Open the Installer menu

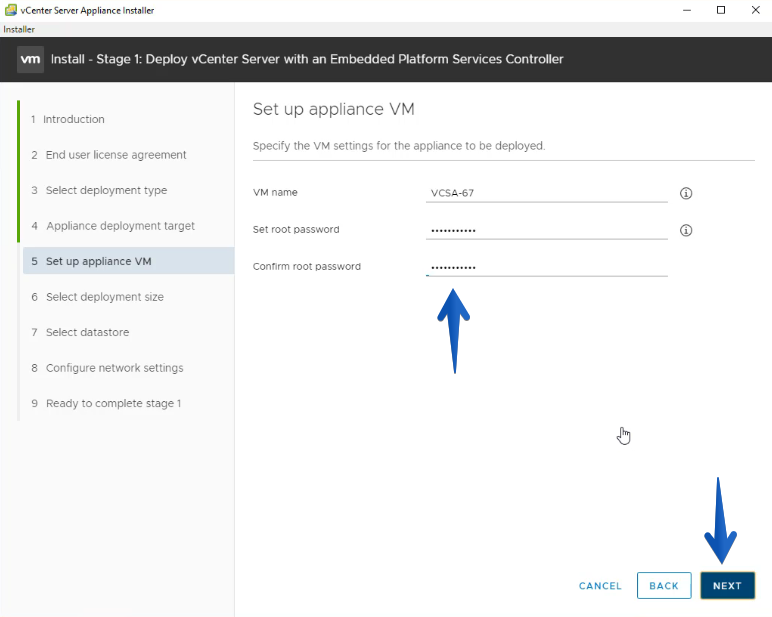(x=19, y=30)
